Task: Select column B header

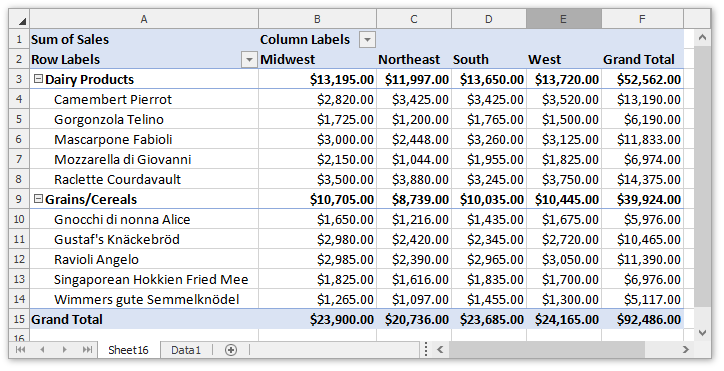Action: click(x=317, y=19)
